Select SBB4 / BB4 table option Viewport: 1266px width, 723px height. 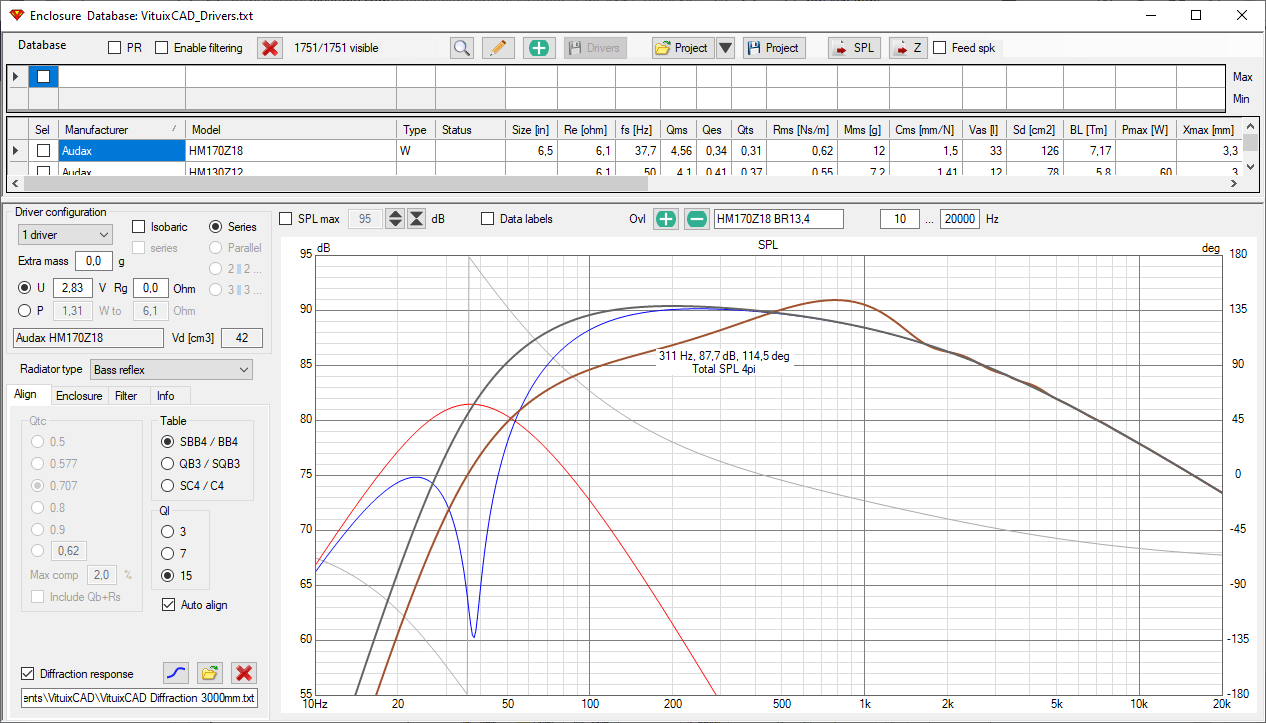point(168,441)
